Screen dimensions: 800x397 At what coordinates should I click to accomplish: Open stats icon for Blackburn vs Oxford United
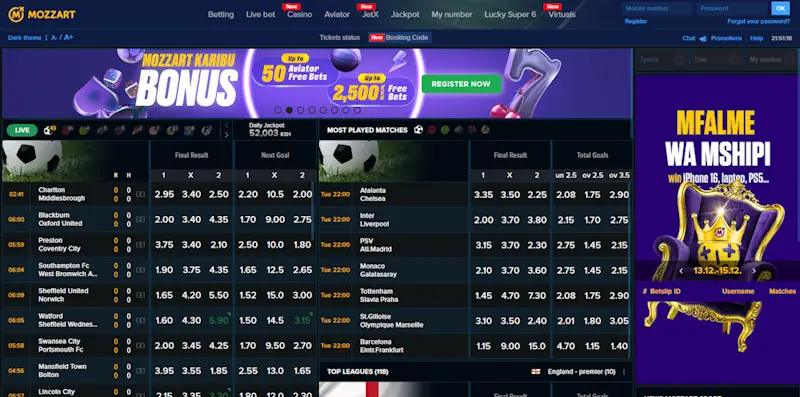pyautogui.click(x=140, y=219)
